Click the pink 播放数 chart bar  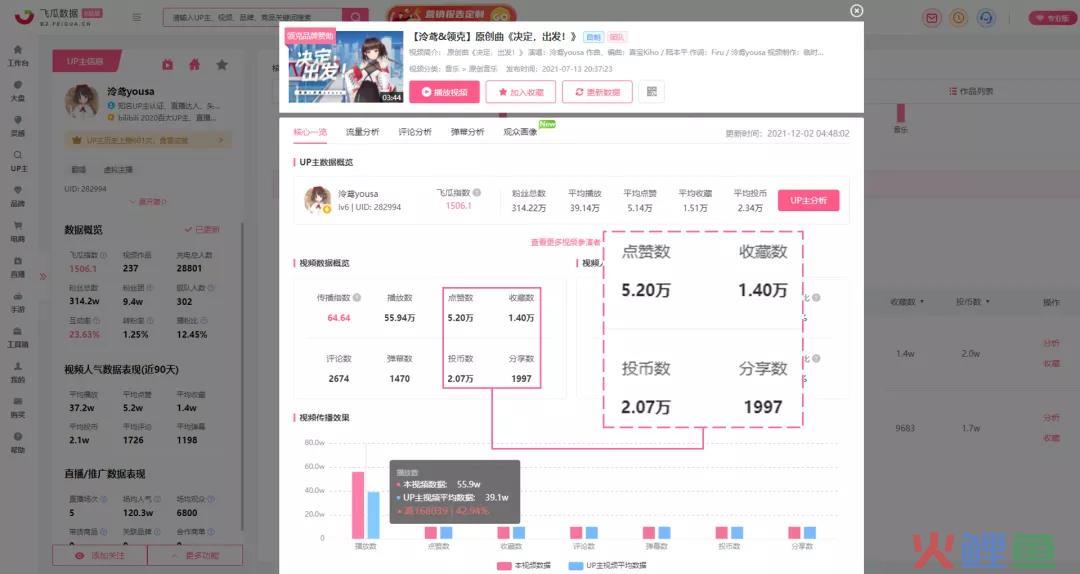coord(358,505)
